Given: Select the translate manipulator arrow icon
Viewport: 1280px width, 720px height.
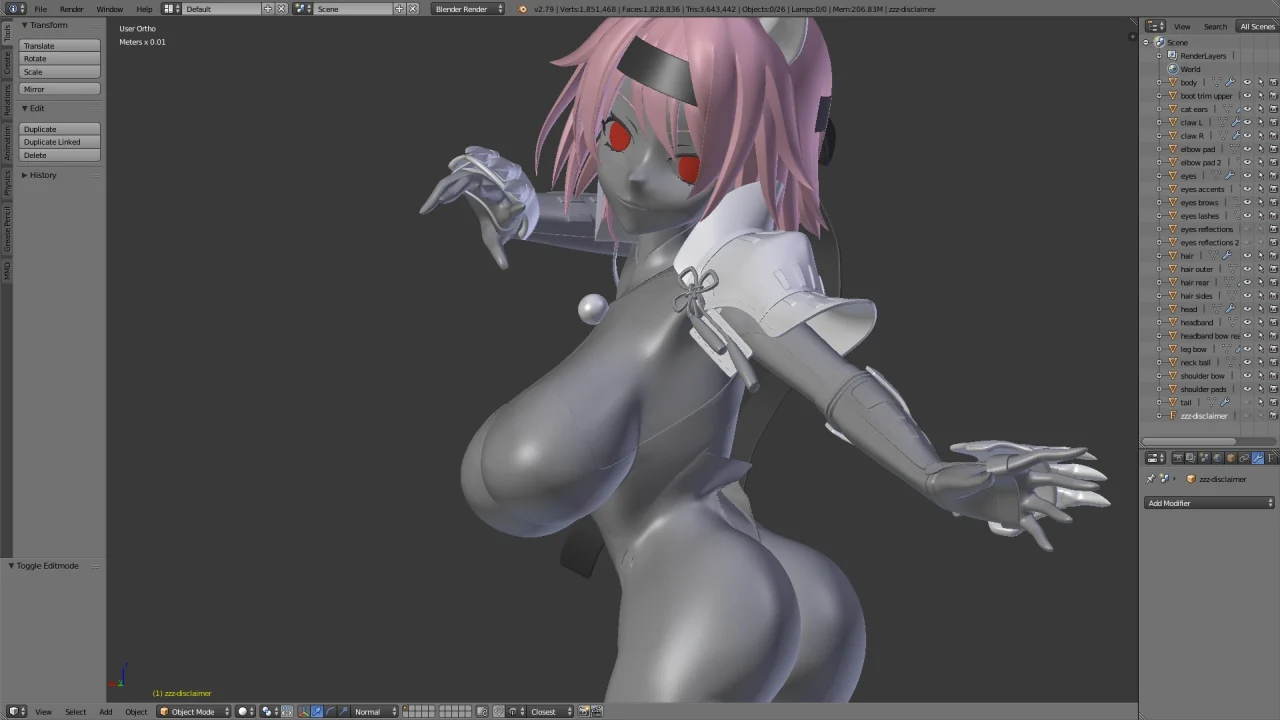Looking at the screenshot, I should (317, 712).
